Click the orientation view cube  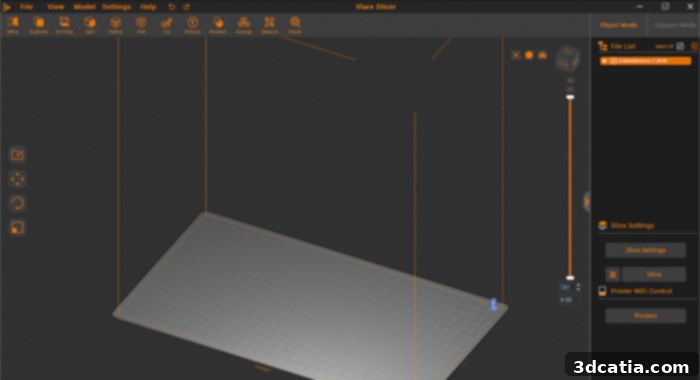click(x=567, y=58)
